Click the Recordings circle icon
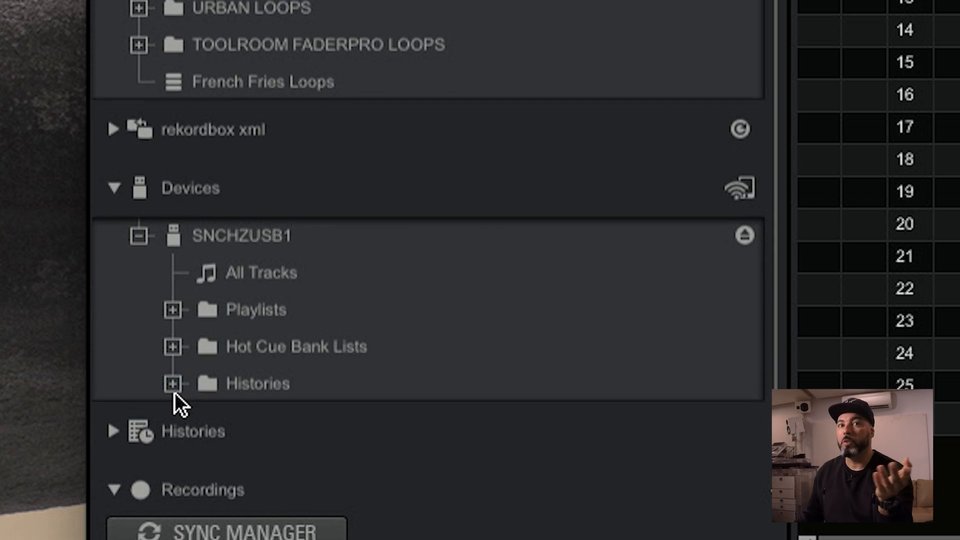This screenshot has width=960, height=540. 140,490
